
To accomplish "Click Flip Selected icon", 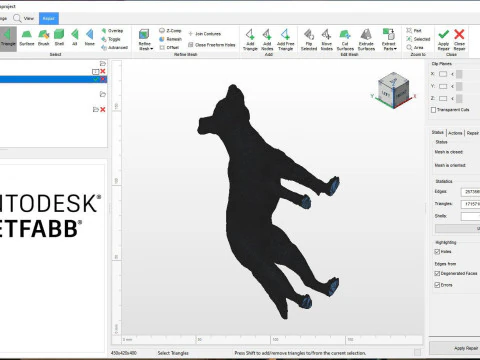I will point(309,40).
